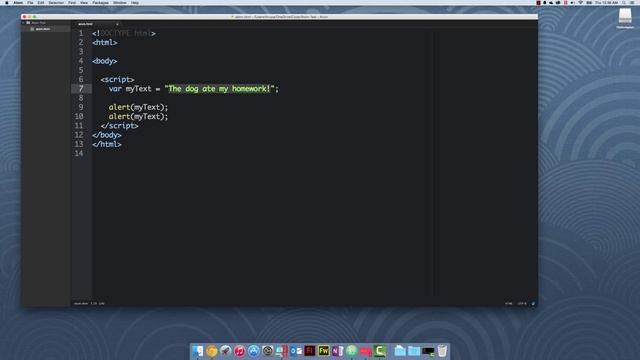This screenshot has width=640, height=360.
Task: Open the yellow round app in the Dock
Action: point(211,351)
